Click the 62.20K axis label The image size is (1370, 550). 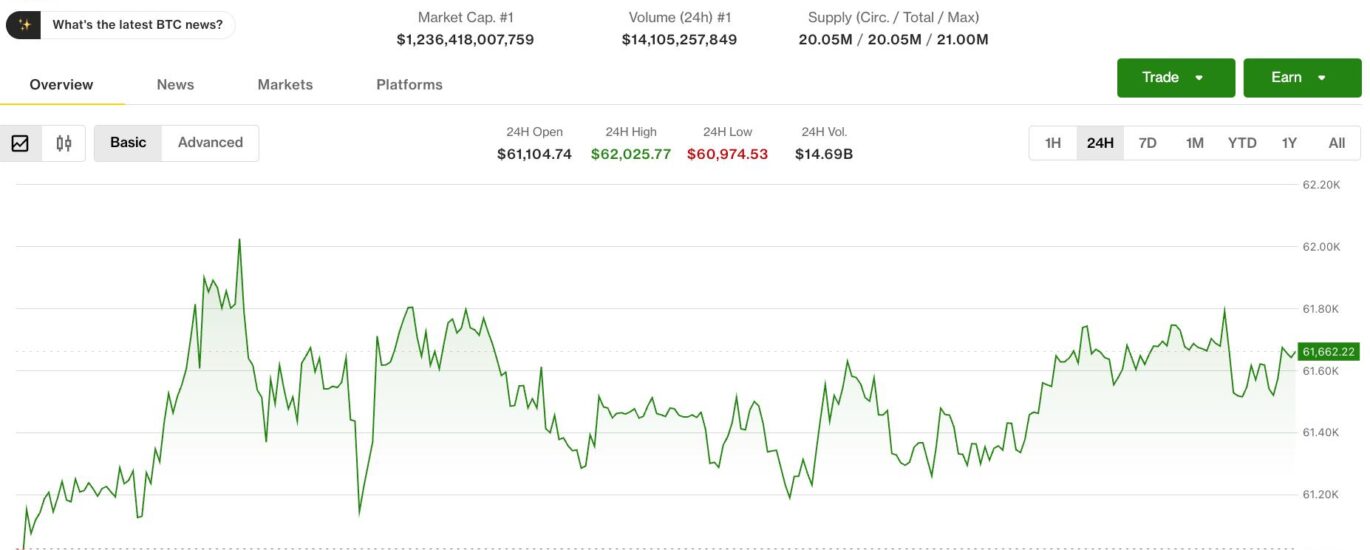coord(1320,185)
